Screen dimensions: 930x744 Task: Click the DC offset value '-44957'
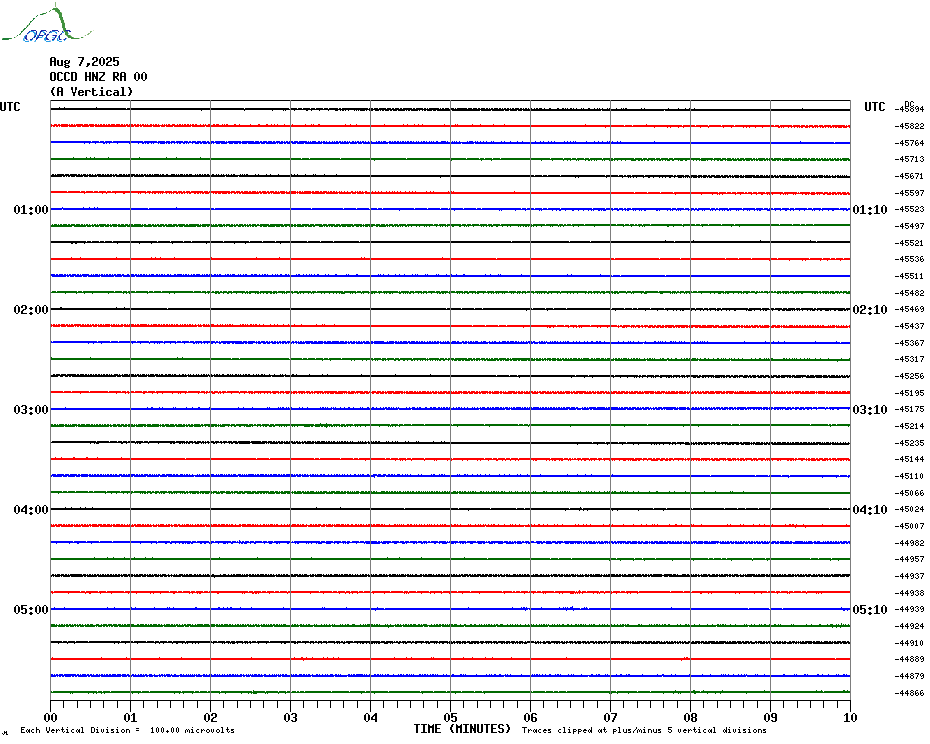click(909, 559)
